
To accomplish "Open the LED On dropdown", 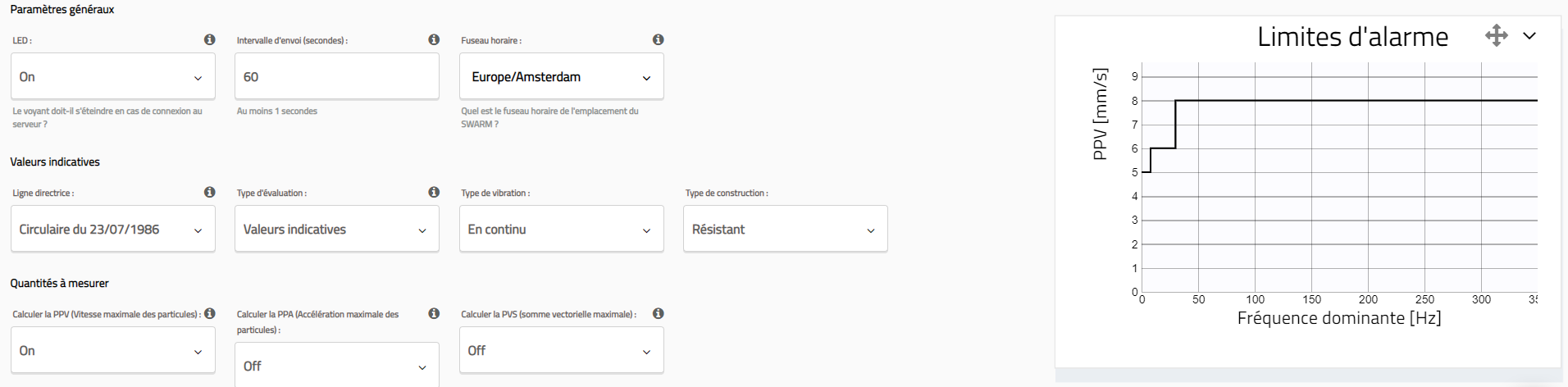I will coord(113,77).
